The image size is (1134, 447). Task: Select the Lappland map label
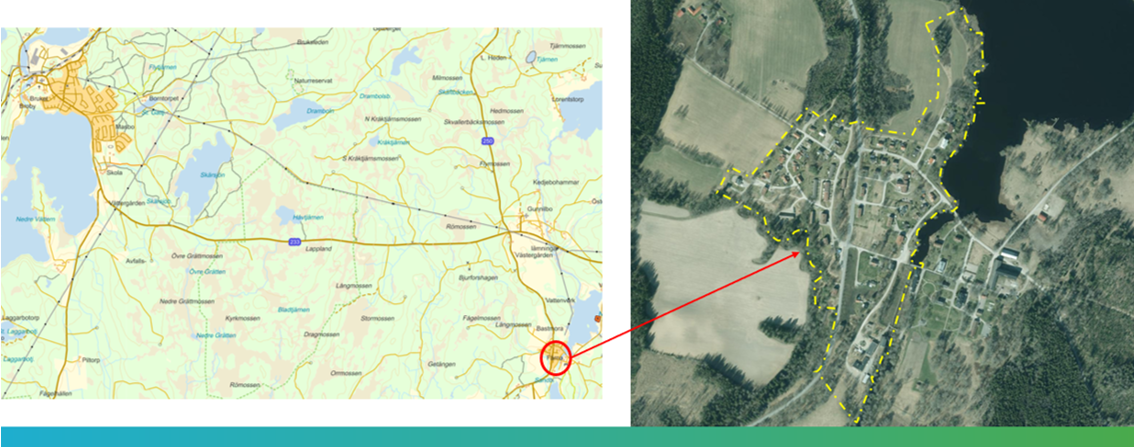coord(300,249)
